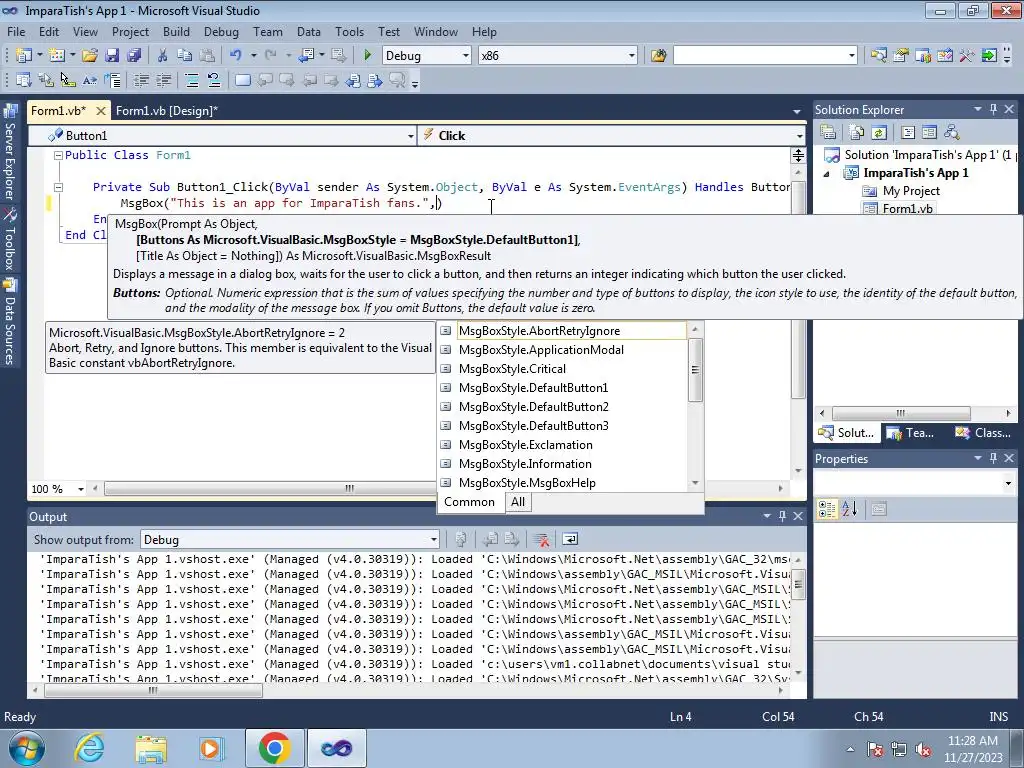The width and height of the screenshot is (1024, 768).
Task: Click the Output pane horizontal scrollbar thumb
Action: (x=152, y=690)
